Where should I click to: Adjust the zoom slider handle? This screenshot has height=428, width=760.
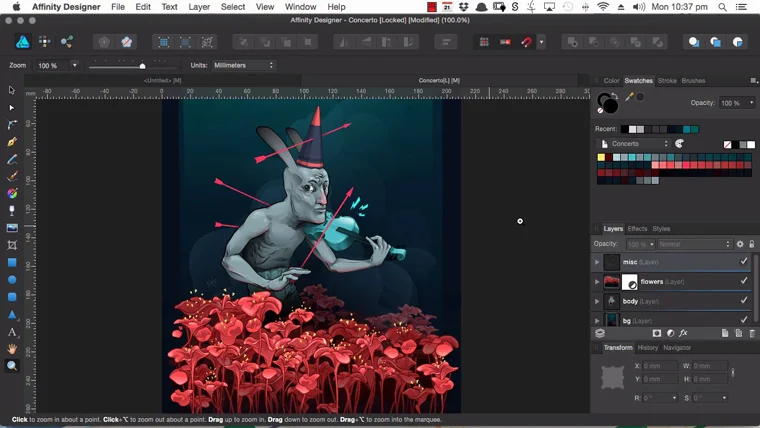pos(142,66)
